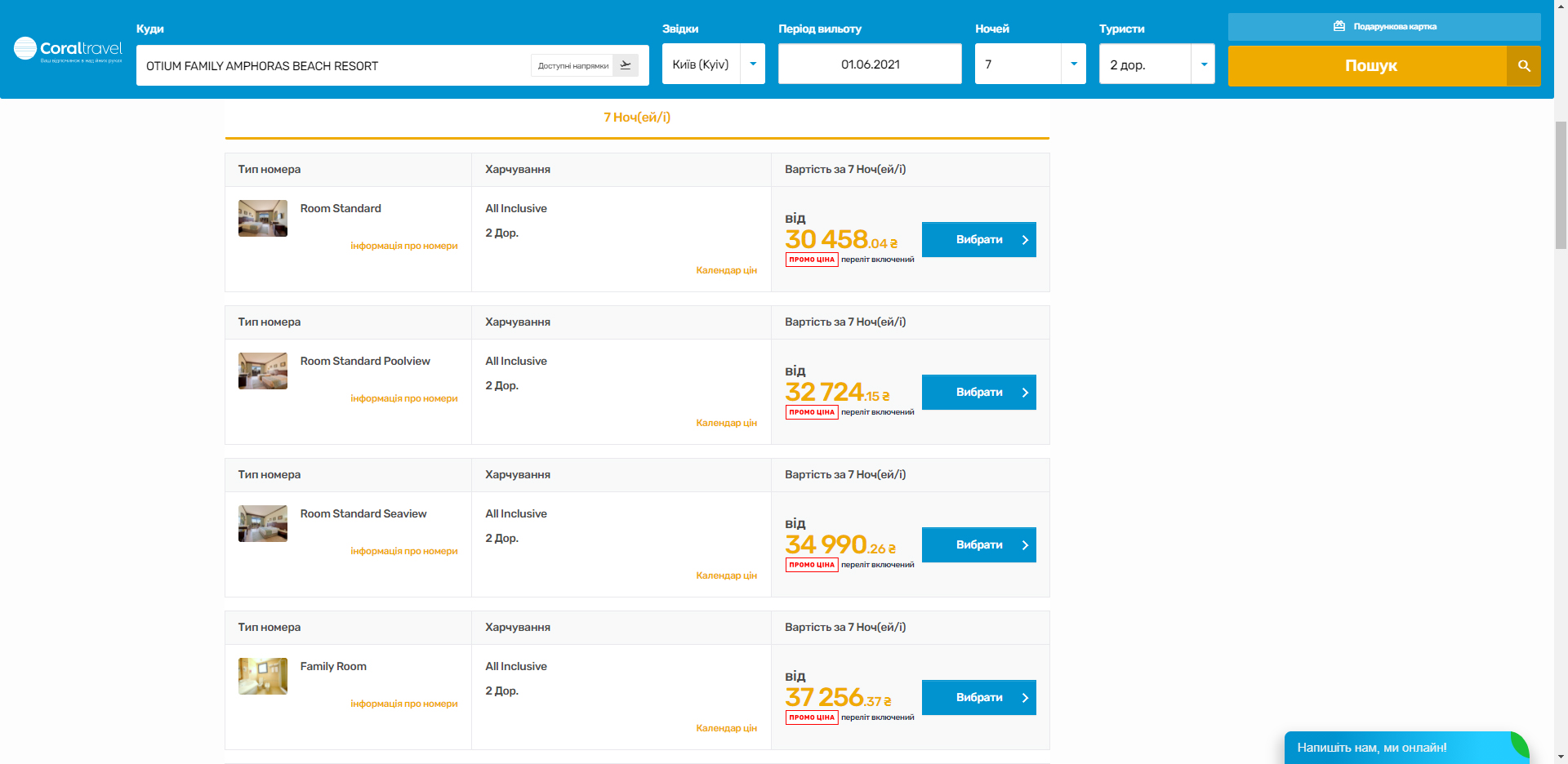The height and width of the screenshot is (764, 1568).
Task: Edit the destination field Otium Family Amphoras
Action: pyautogui.click(x=335, y=66)
